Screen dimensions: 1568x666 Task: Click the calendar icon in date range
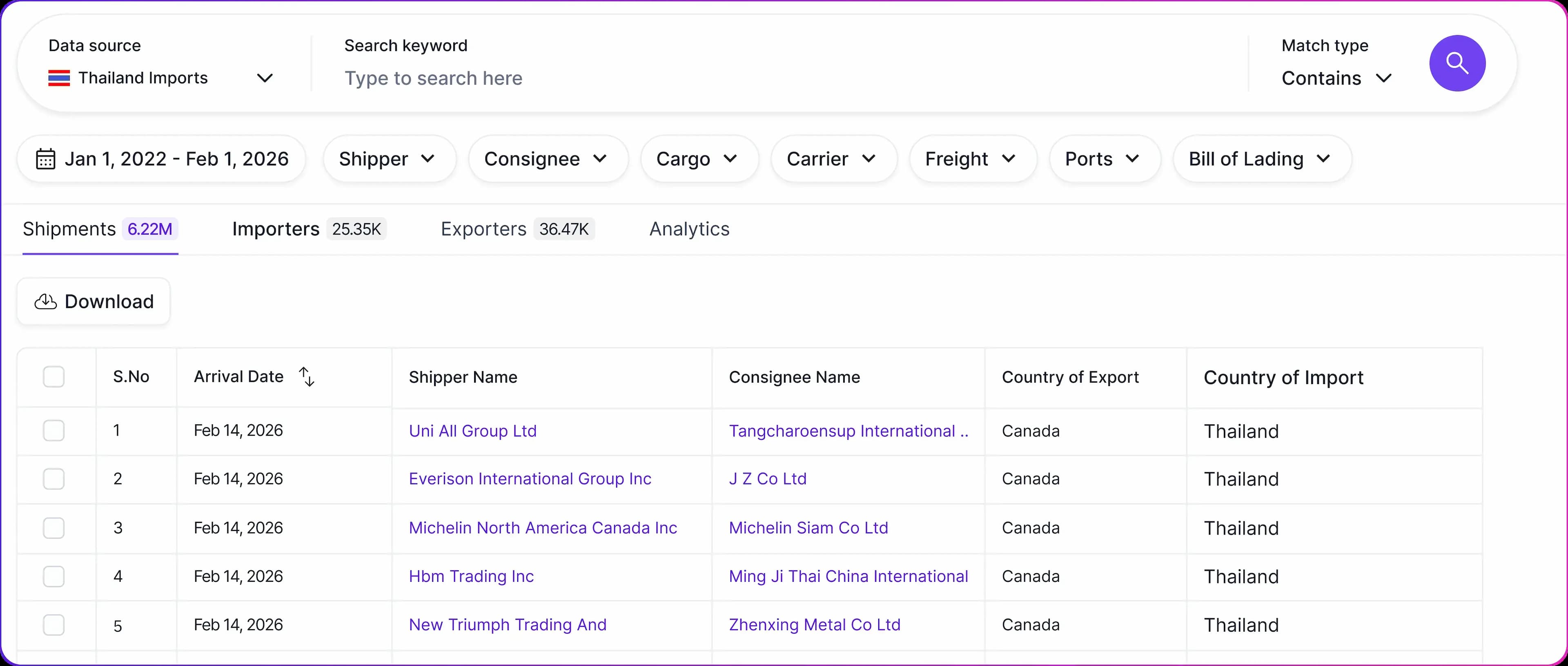point(46,159)
